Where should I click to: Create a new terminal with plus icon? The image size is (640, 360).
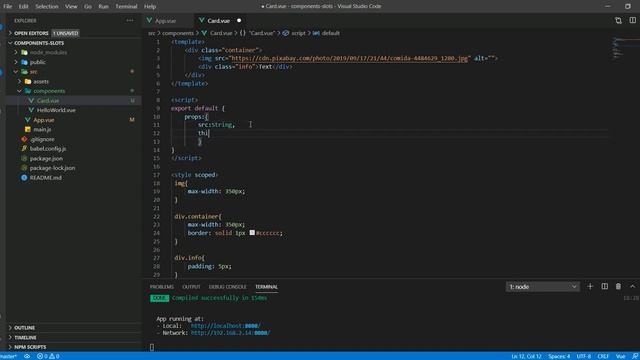(x=590, y=287)
